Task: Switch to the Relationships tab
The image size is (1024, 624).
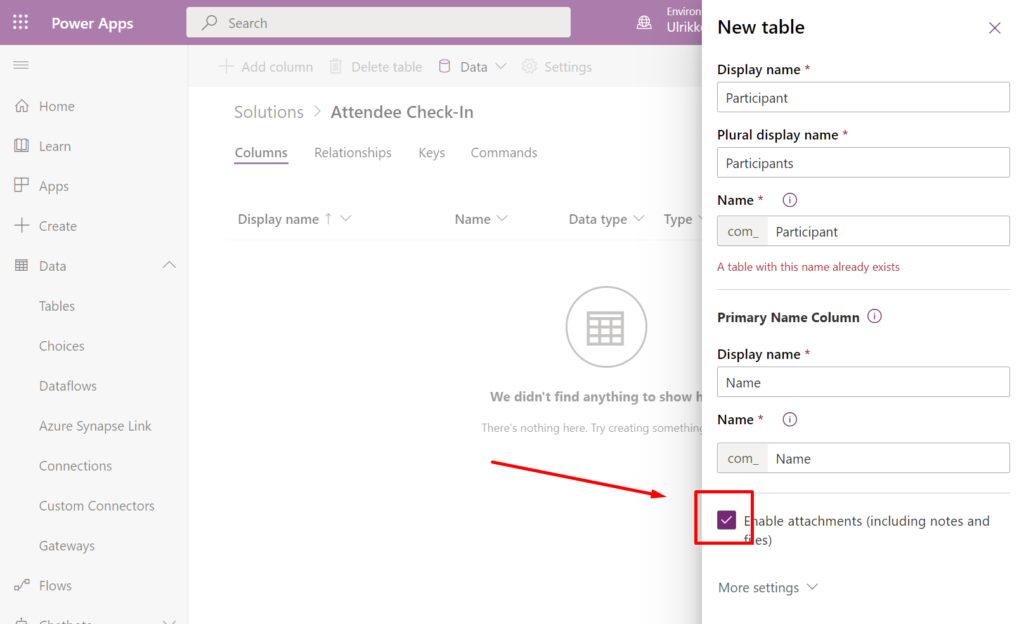Action: pos(353,152)
